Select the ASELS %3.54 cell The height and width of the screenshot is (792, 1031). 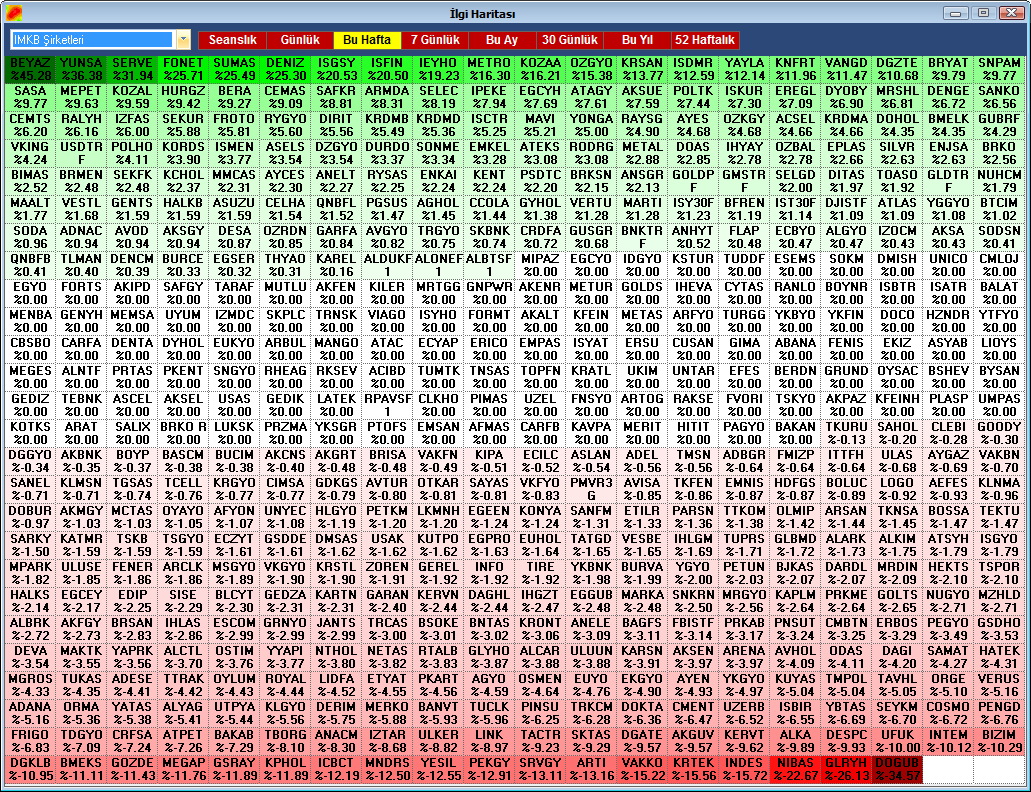tap(285, 153)
